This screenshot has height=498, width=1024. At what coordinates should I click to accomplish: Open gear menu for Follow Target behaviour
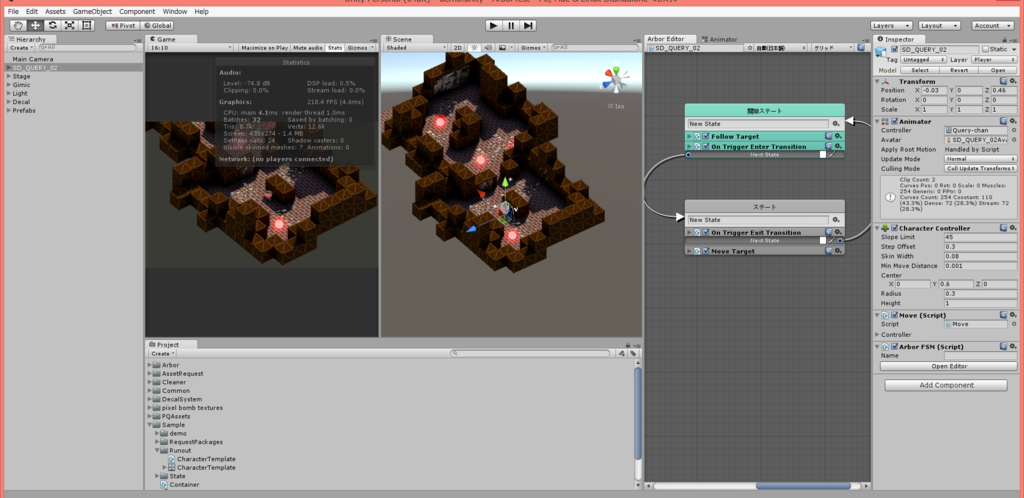838,136
